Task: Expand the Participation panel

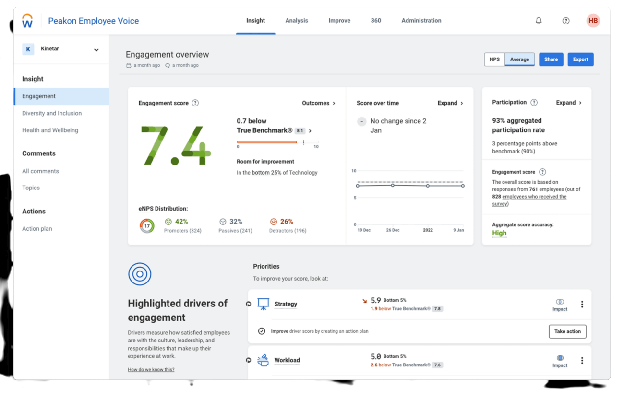Action: pos(568,102)
